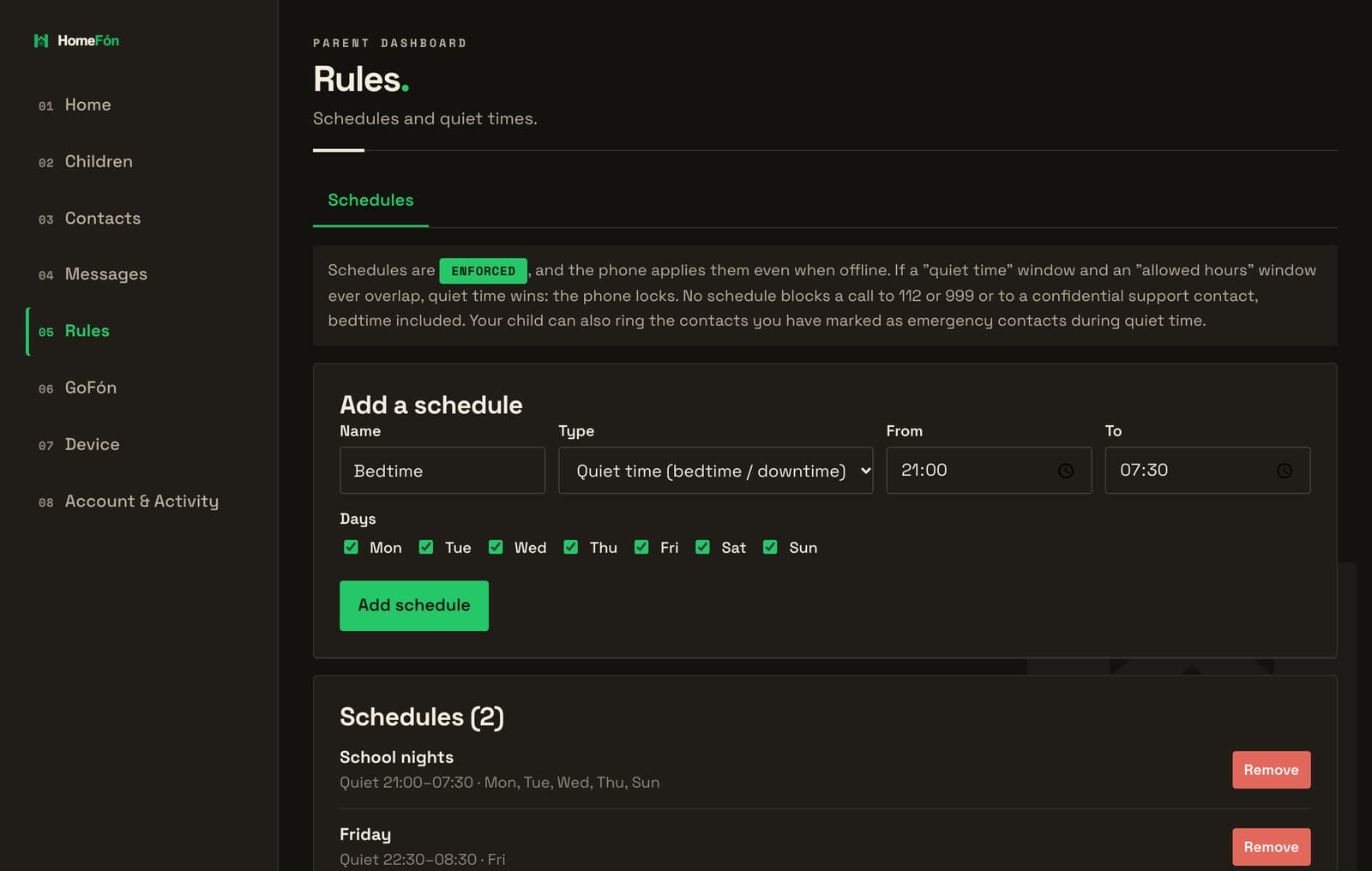Uncheck the Fri day checkbox
This screenshot has height=871, width=1372.
641,547
